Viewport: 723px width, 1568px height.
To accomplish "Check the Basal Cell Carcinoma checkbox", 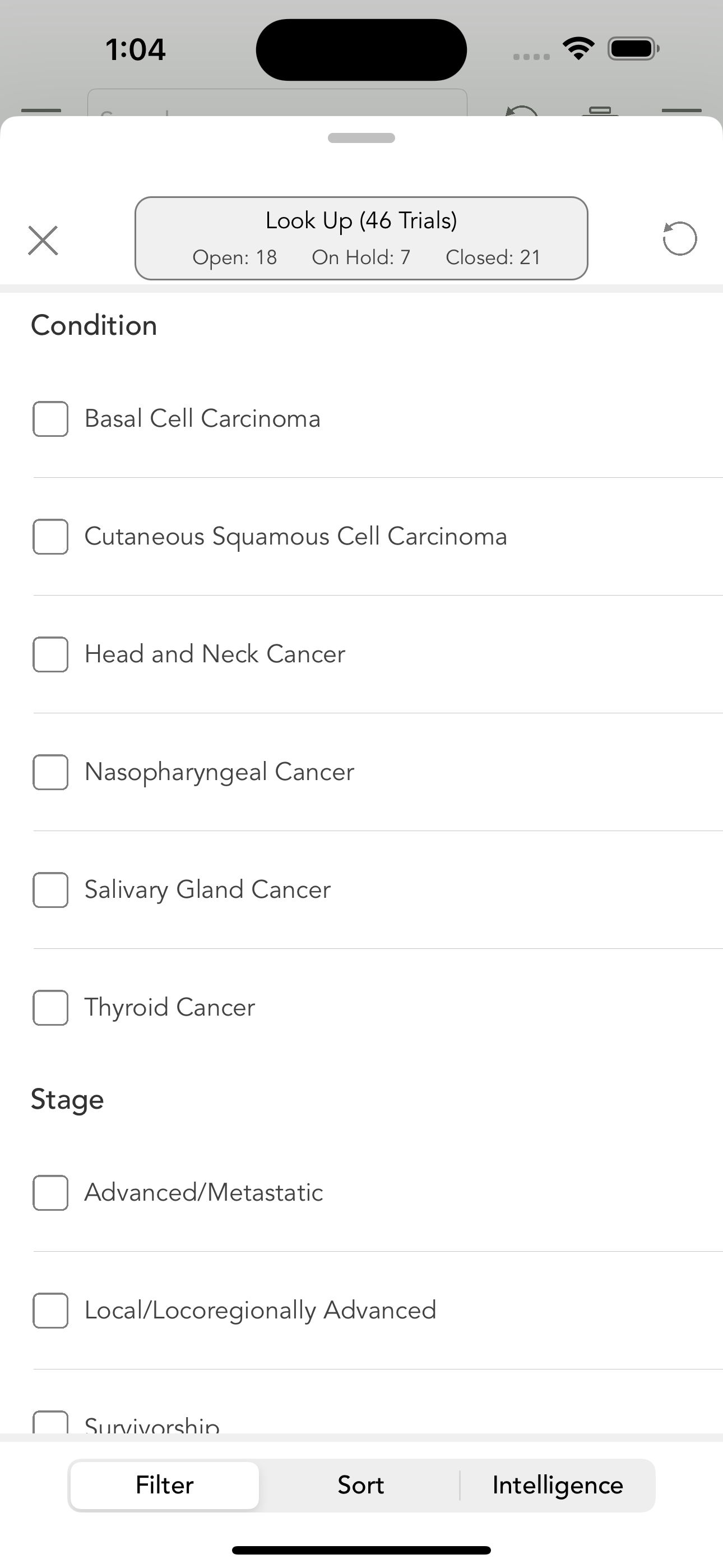I will pyautogui.click(x=50, y=419).
